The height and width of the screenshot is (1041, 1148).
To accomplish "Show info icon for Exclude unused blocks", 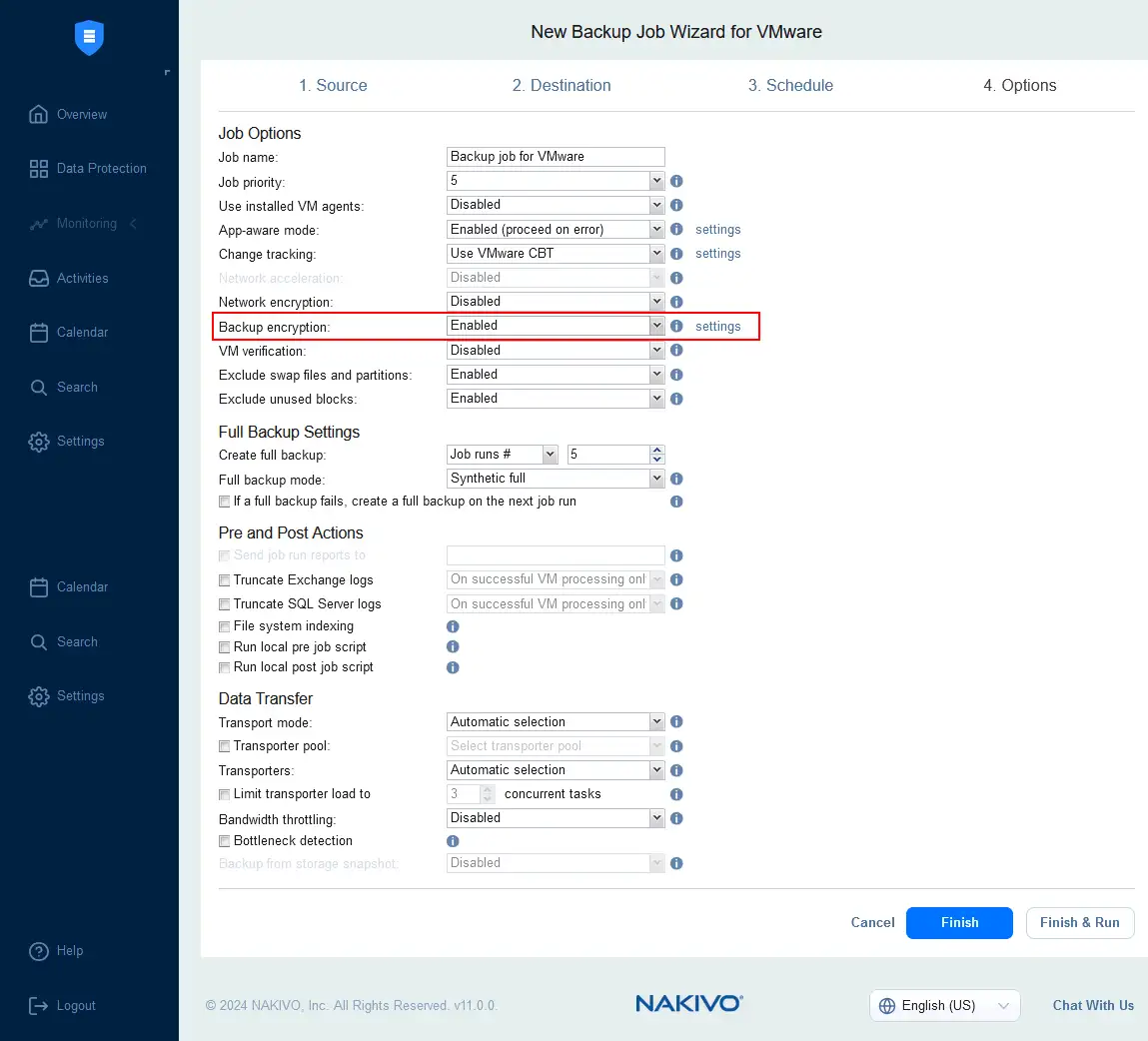I will point(676,399).
